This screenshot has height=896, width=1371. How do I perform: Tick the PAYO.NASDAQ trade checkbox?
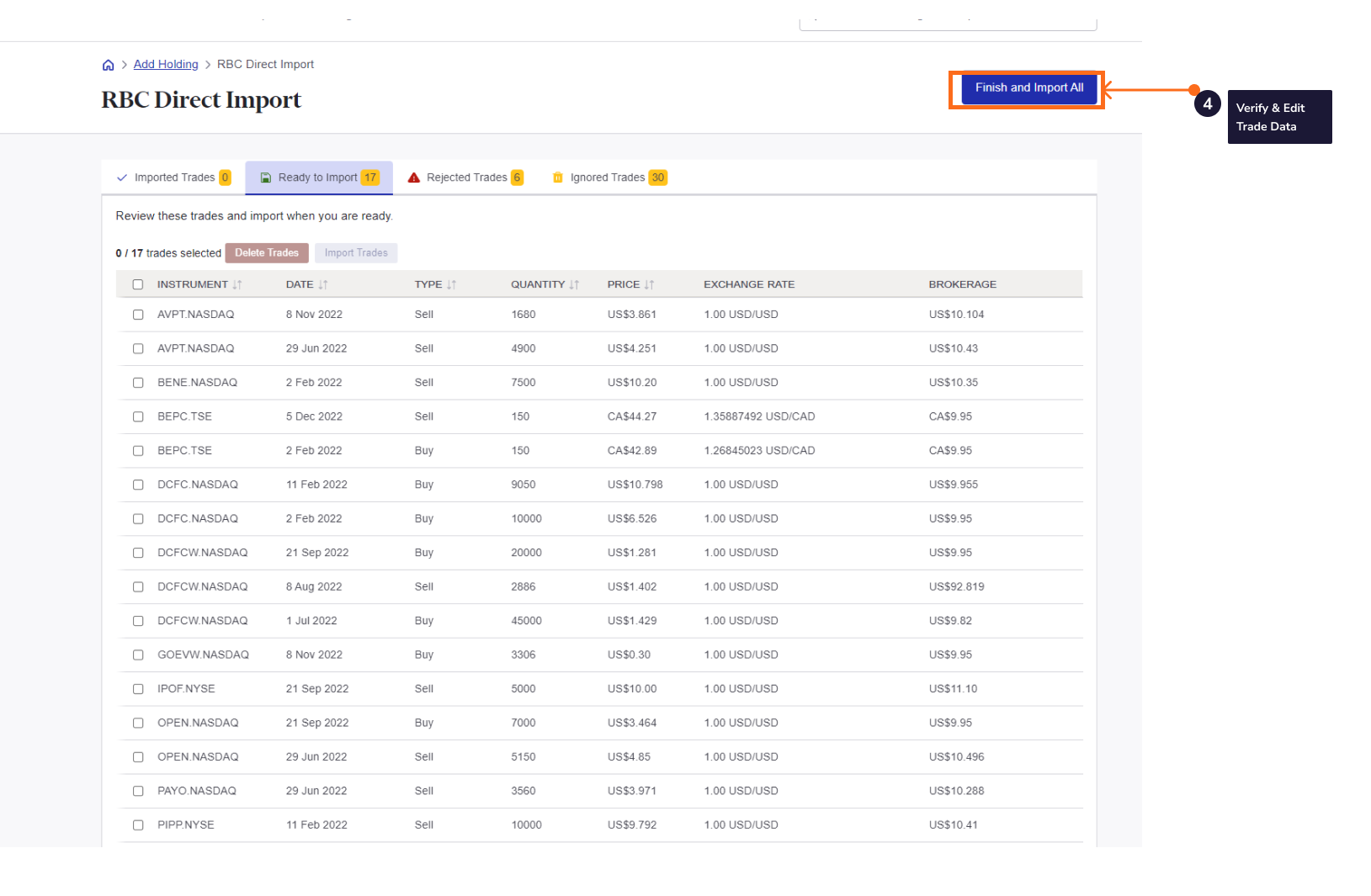138,791
